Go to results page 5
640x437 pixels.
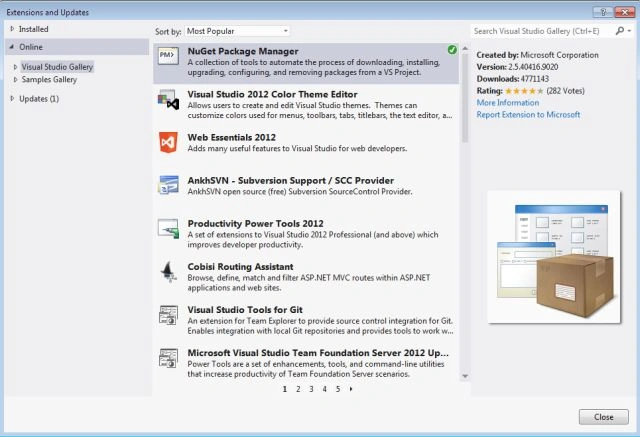pos(338,389)
